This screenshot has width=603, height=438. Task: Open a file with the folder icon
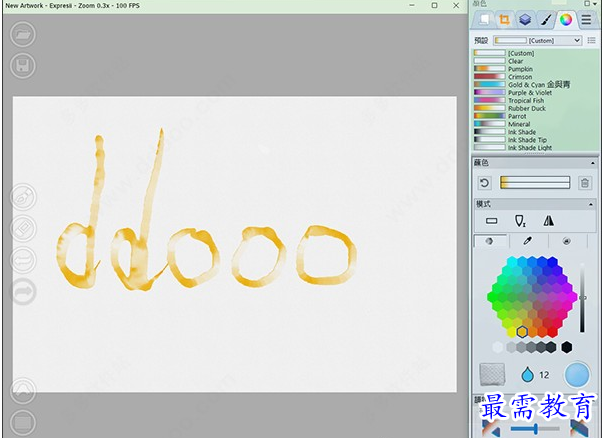[x=23, y=34]
